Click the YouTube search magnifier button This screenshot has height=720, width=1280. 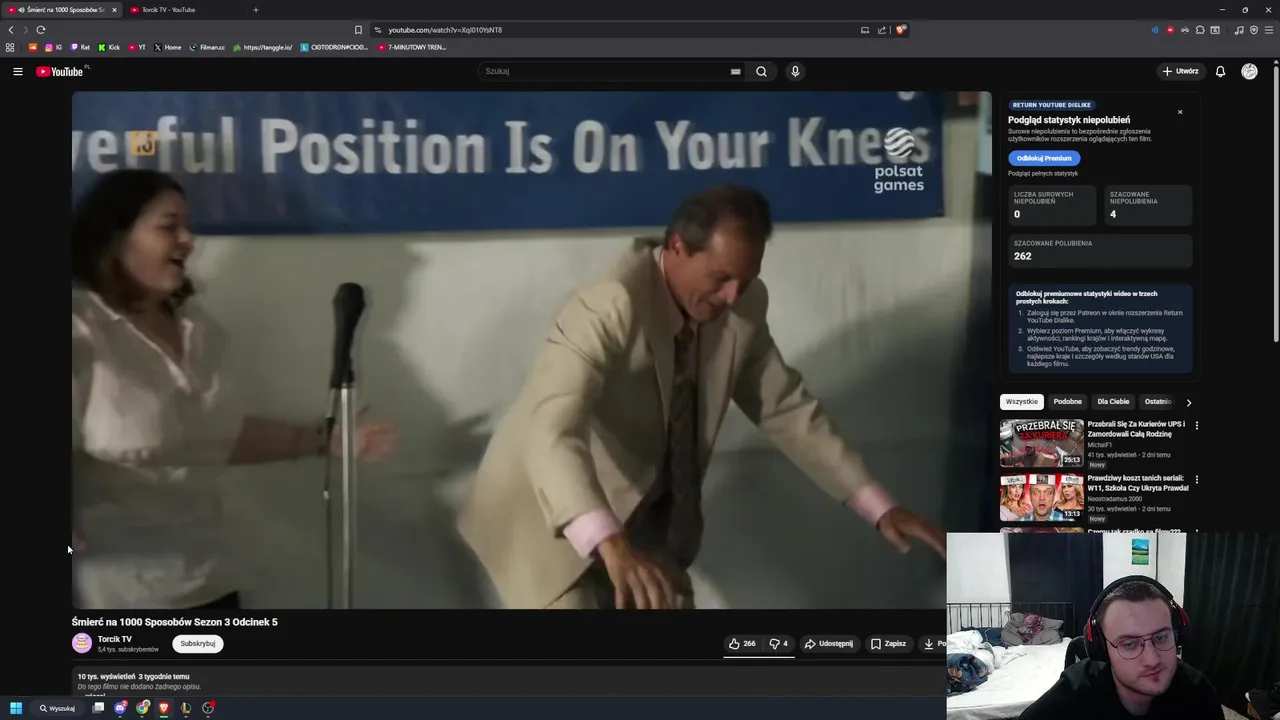[x=761, y=71]
